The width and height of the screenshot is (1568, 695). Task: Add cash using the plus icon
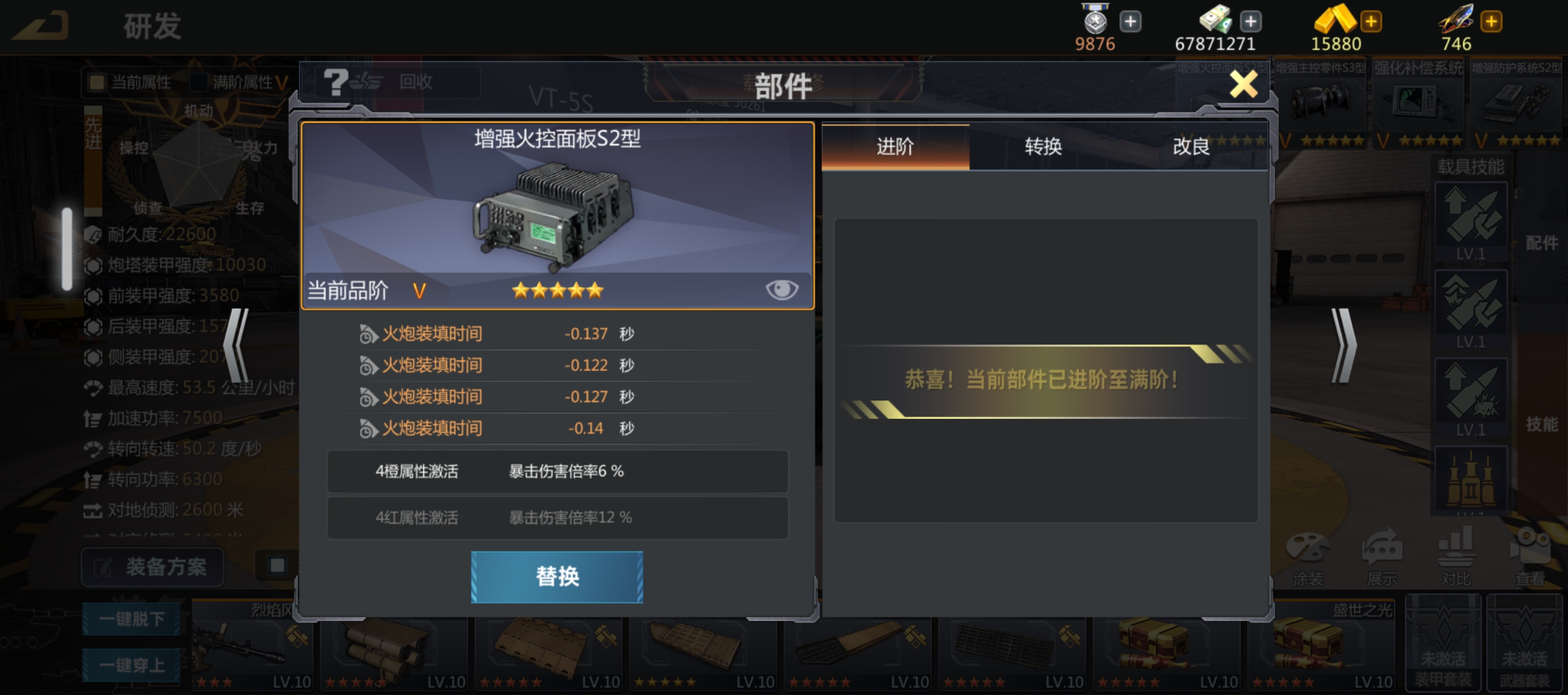(1251, 22)
